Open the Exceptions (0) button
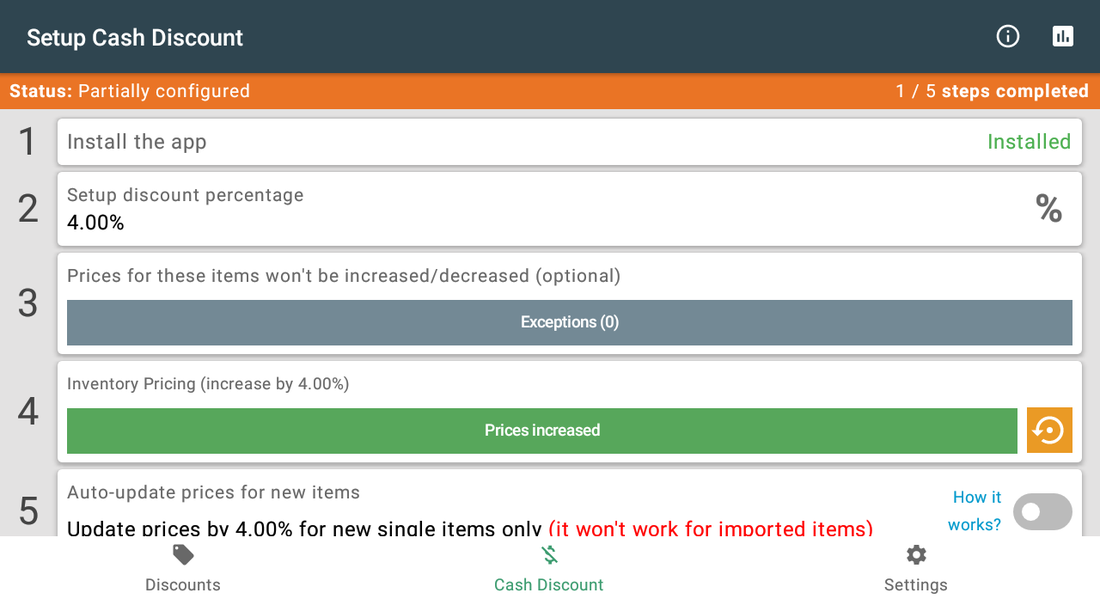 [x=569, y=322]
